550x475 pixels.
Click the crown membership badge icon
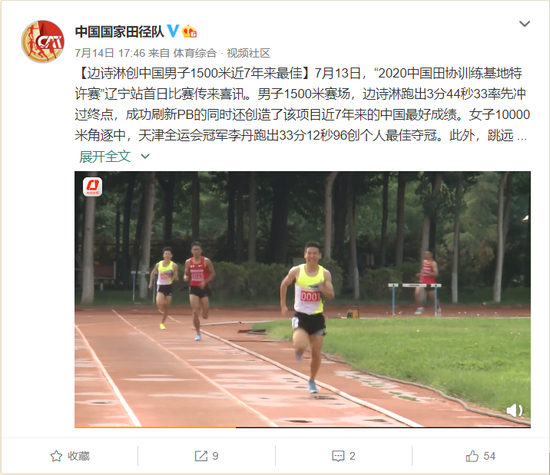click(189, 32)
